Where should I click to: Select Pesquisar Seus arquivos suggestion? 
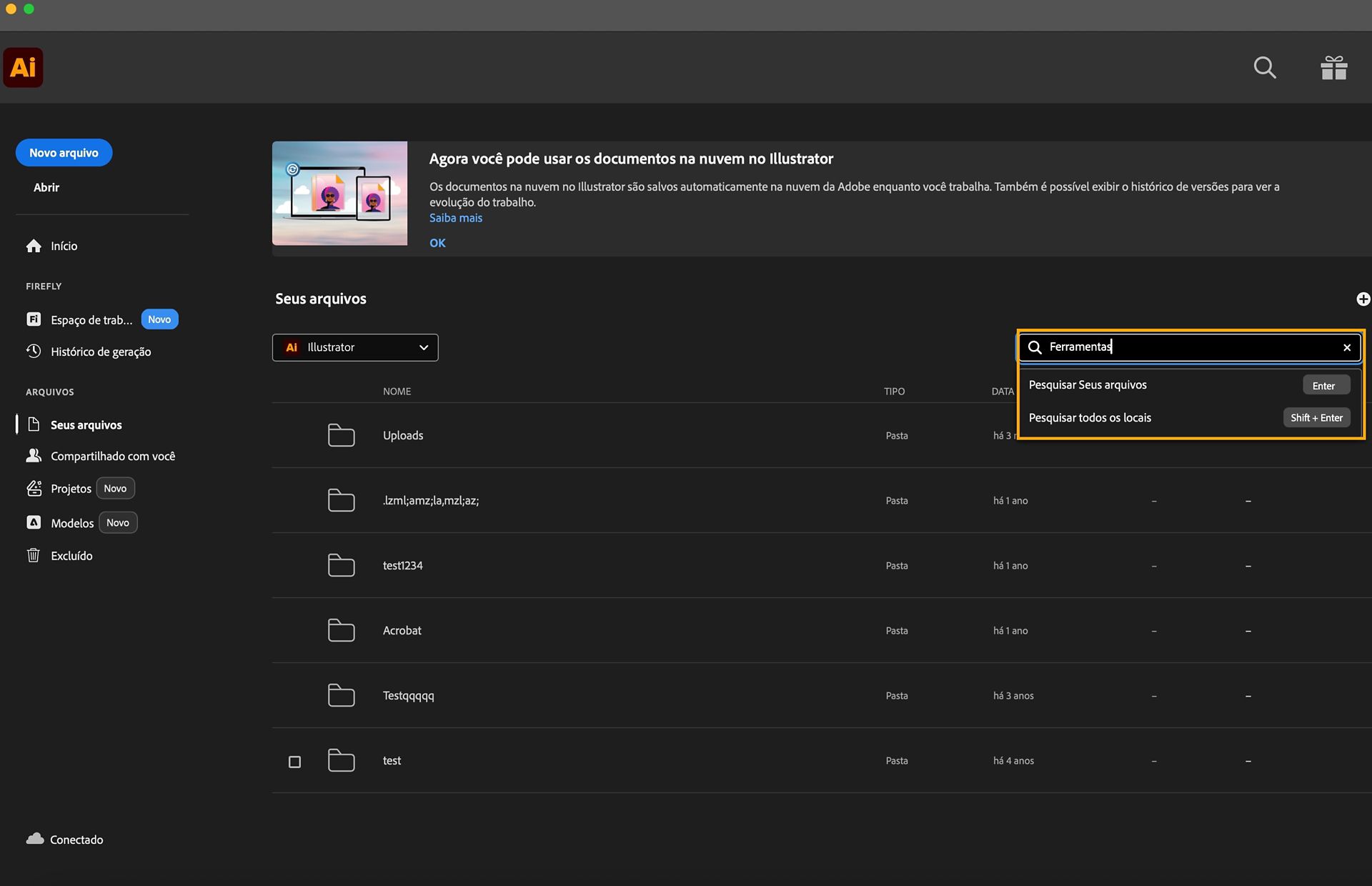coord(1190,385)
